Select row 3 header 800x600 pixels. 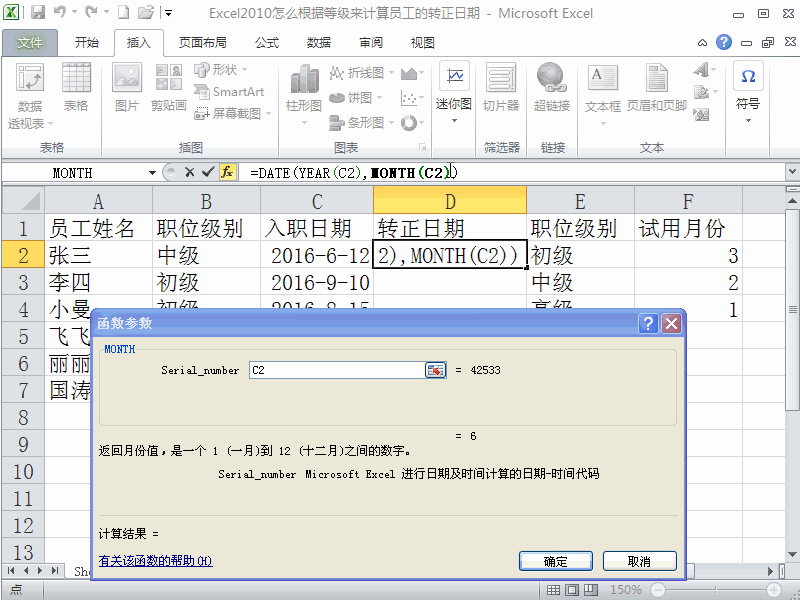[x=23, y=282]
